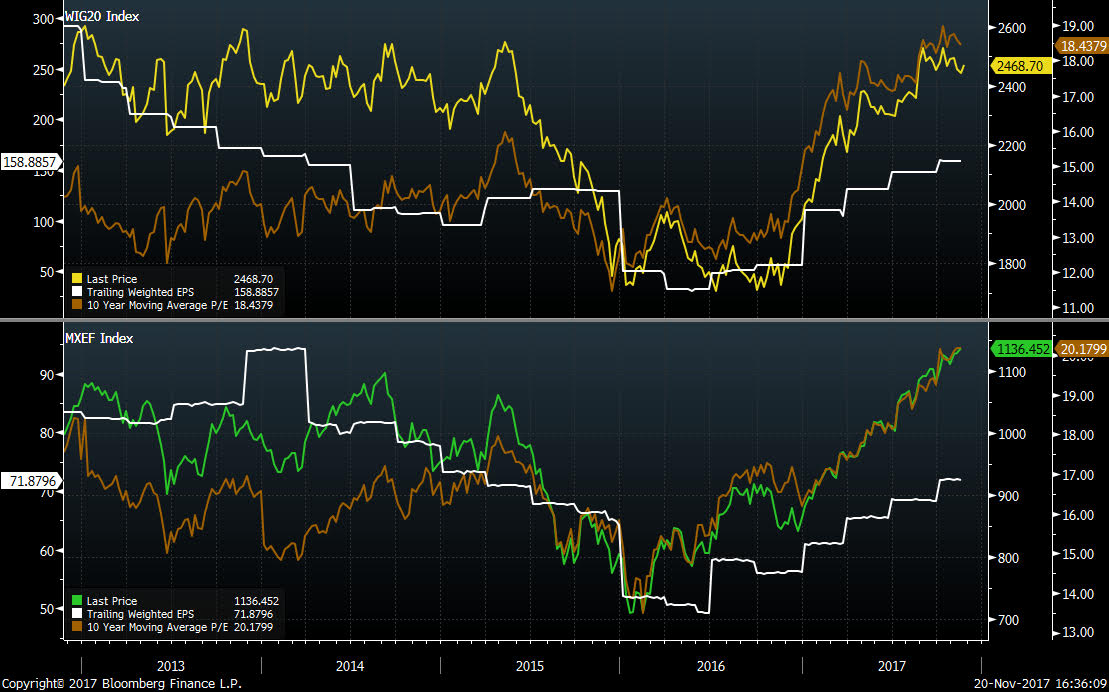1109x692 pixels.
Task: Click the white 71.8796 tag on left axis
Action: pos(31,481)
